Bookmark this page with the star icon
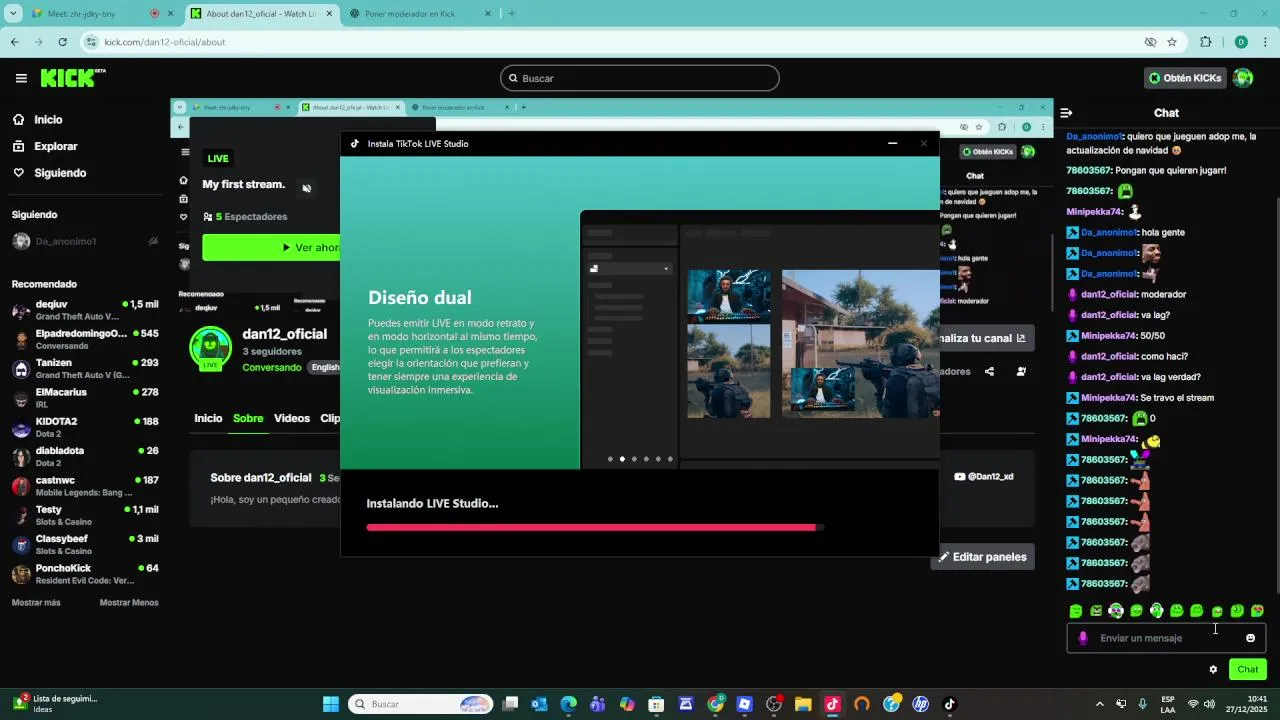Image resolution: width=1280 pixels, height=720 pixels. [x=1172, y=42]
